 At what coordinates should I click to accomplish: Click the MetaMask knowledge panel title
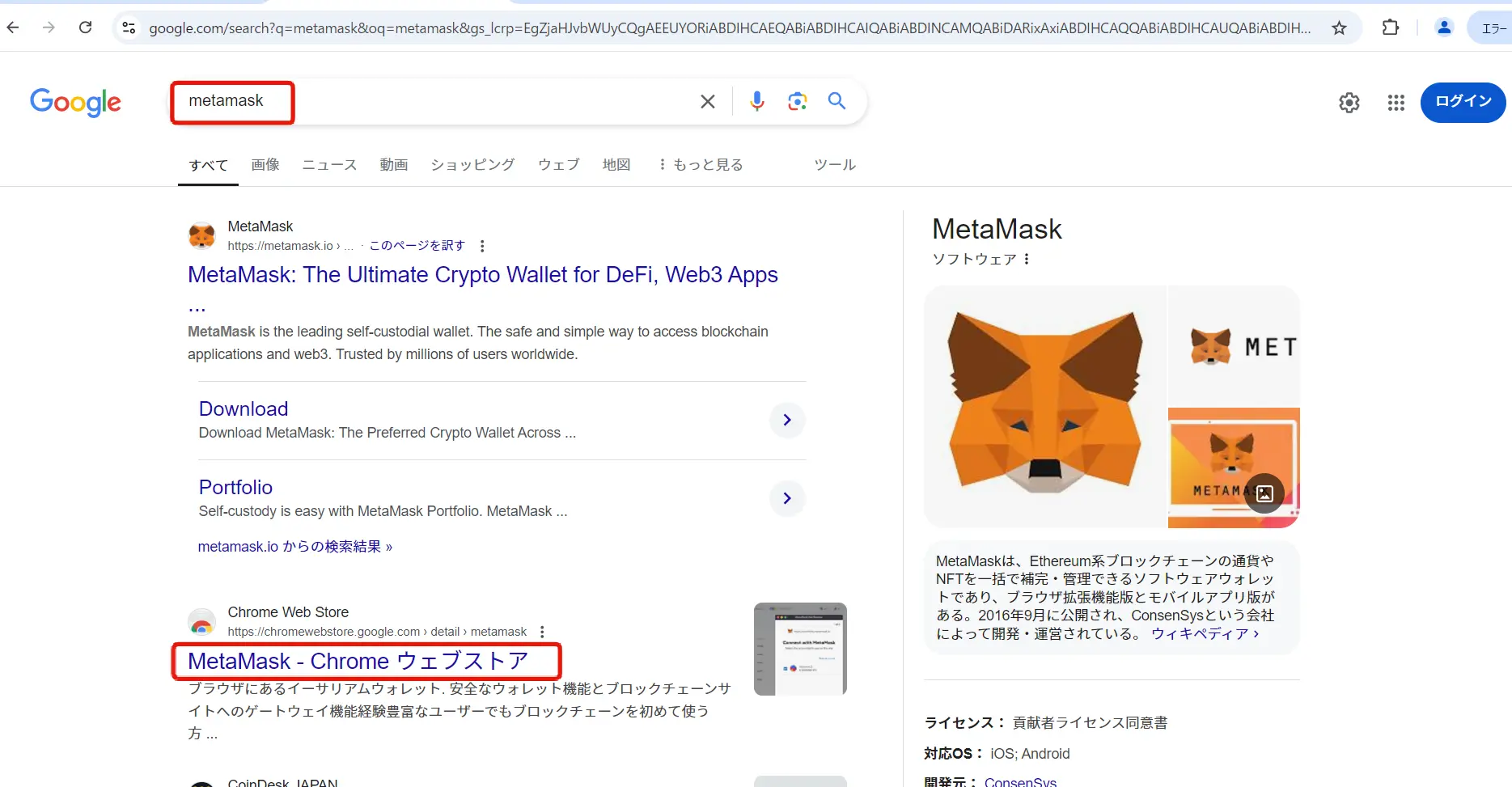[x=997, y=230]
